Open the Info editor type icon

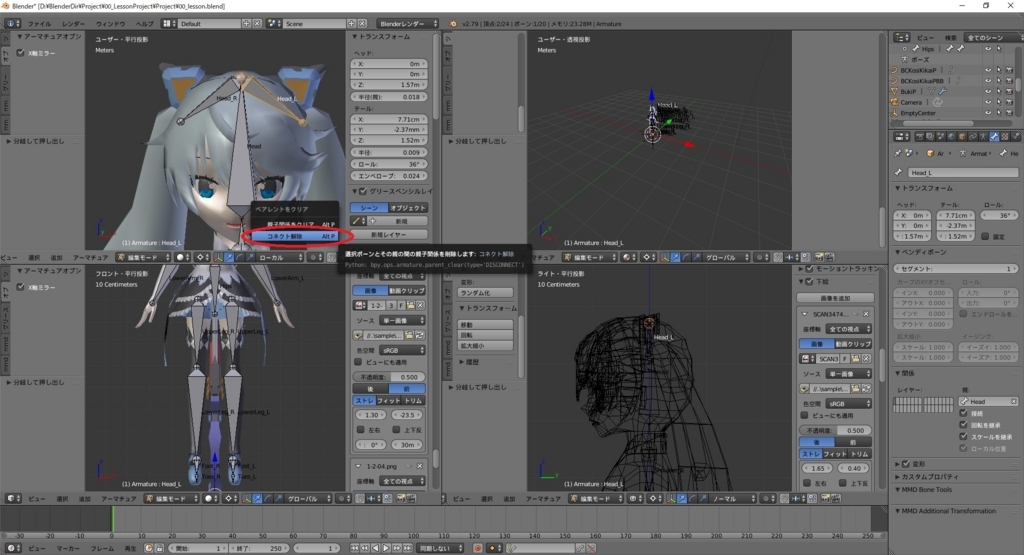tap(13, 24)
